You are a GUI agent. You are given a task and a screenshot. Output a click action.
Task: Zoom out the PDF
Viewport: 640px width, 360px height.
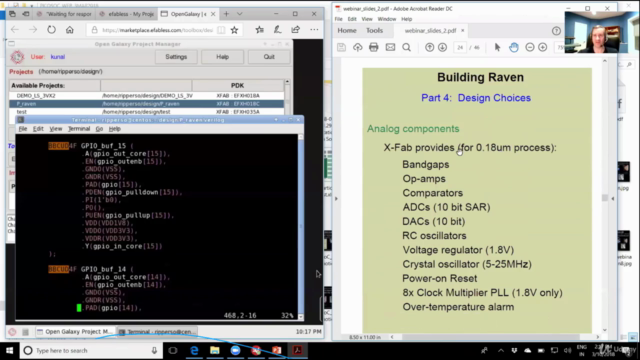pos(530,47)
